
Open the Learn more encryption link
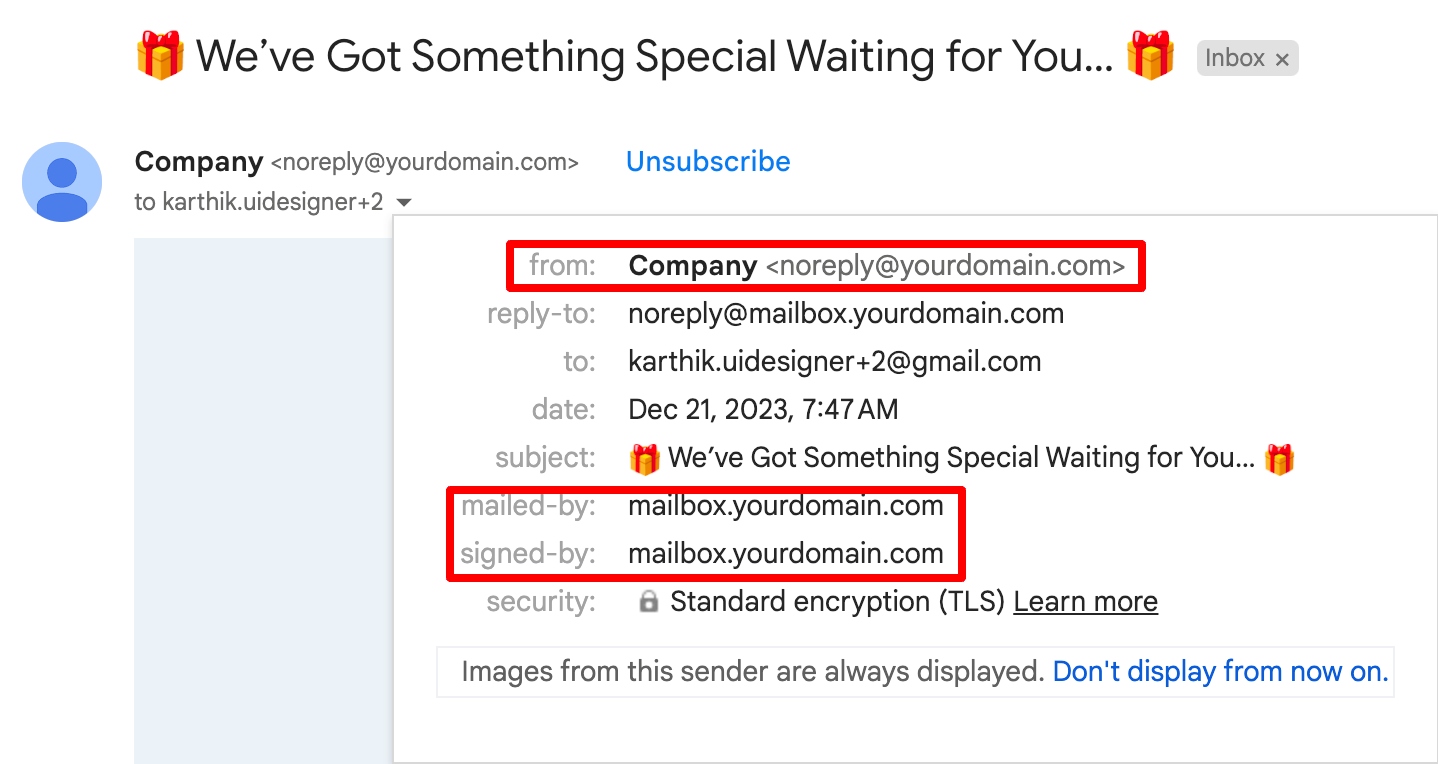tap(1085, 602)
